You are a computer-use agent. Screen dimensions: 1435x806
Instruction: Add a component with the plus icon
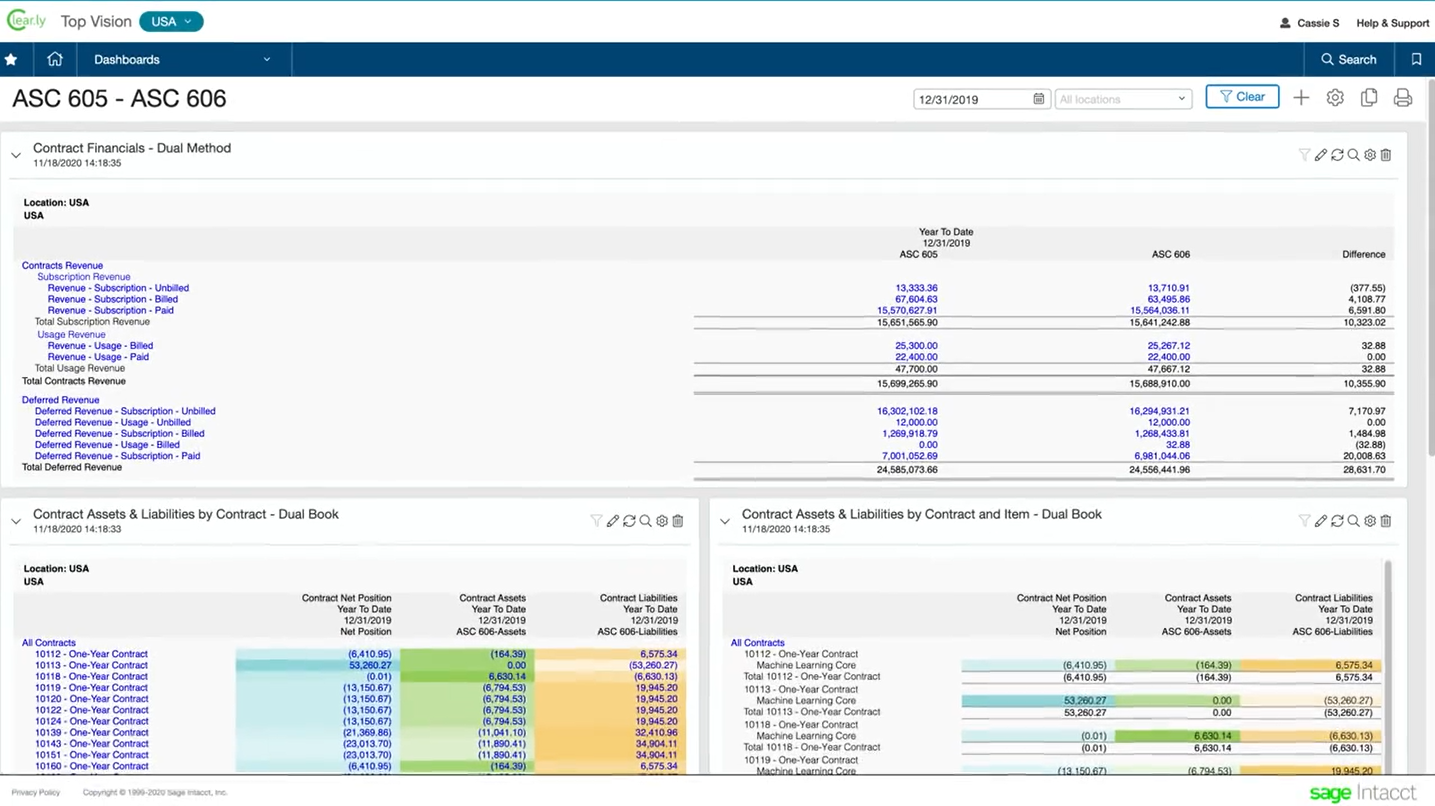(1301, 98)
